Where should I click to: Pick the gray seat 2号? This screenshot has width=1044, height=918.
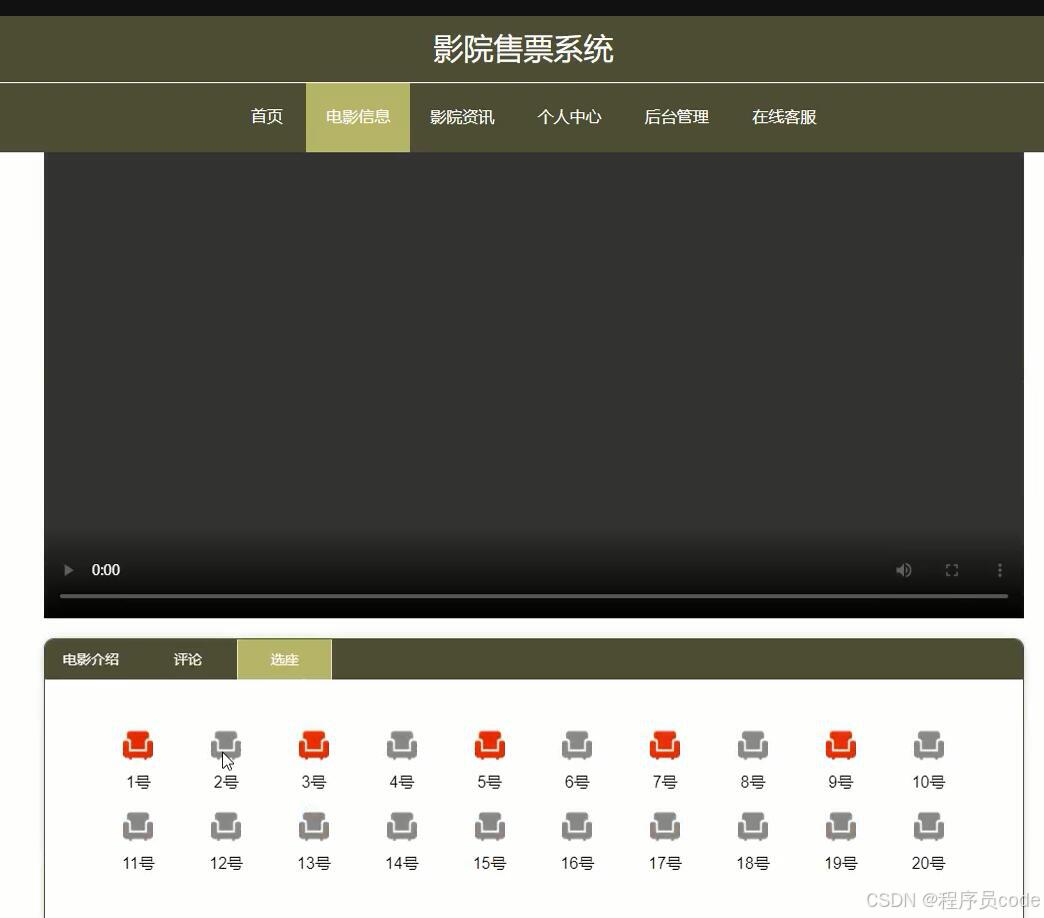point(226,745)
